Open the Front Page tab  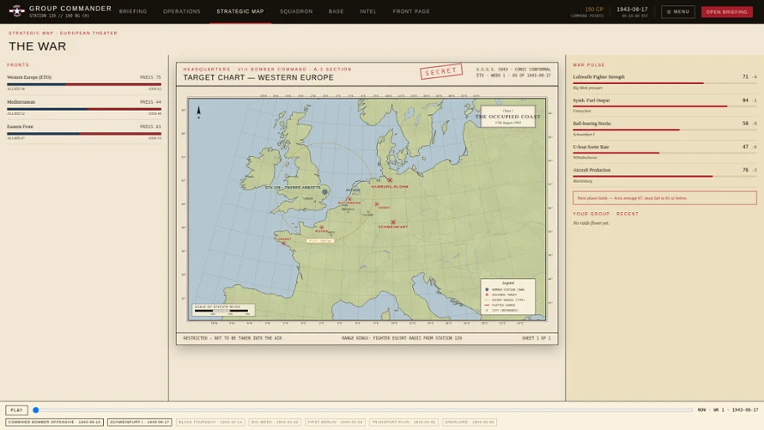pos(411,11)
